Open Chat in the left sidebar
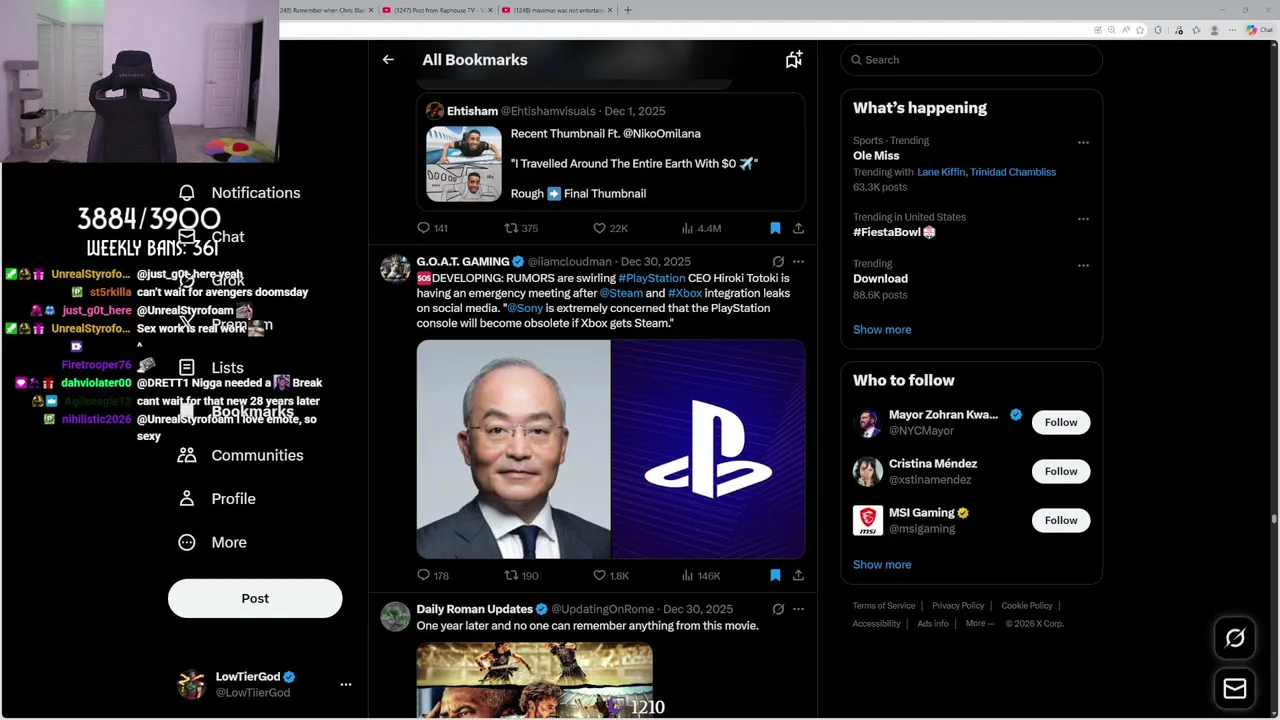This screenshot has width=1280, height=720. [x=211, y=237]
